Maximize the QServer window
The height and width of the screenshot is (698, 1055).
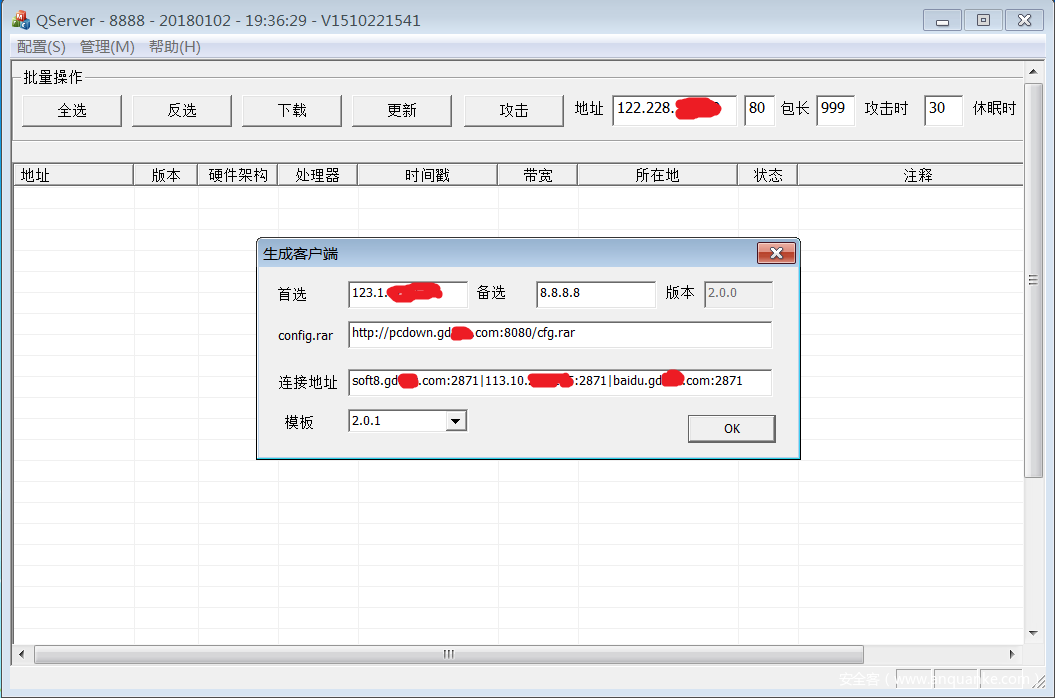tap(983, 20)
